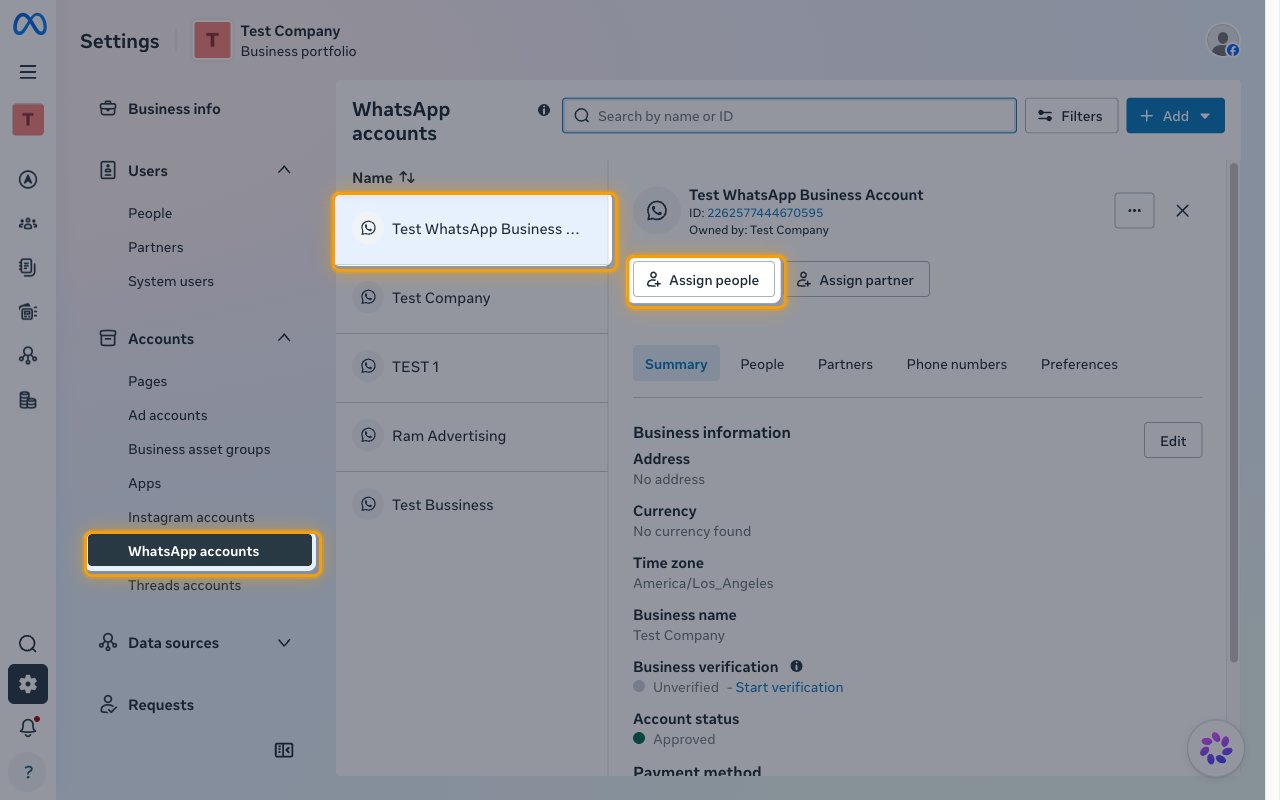
Task: Toggle the Name column sort arrows
Action: coord(407,177)
